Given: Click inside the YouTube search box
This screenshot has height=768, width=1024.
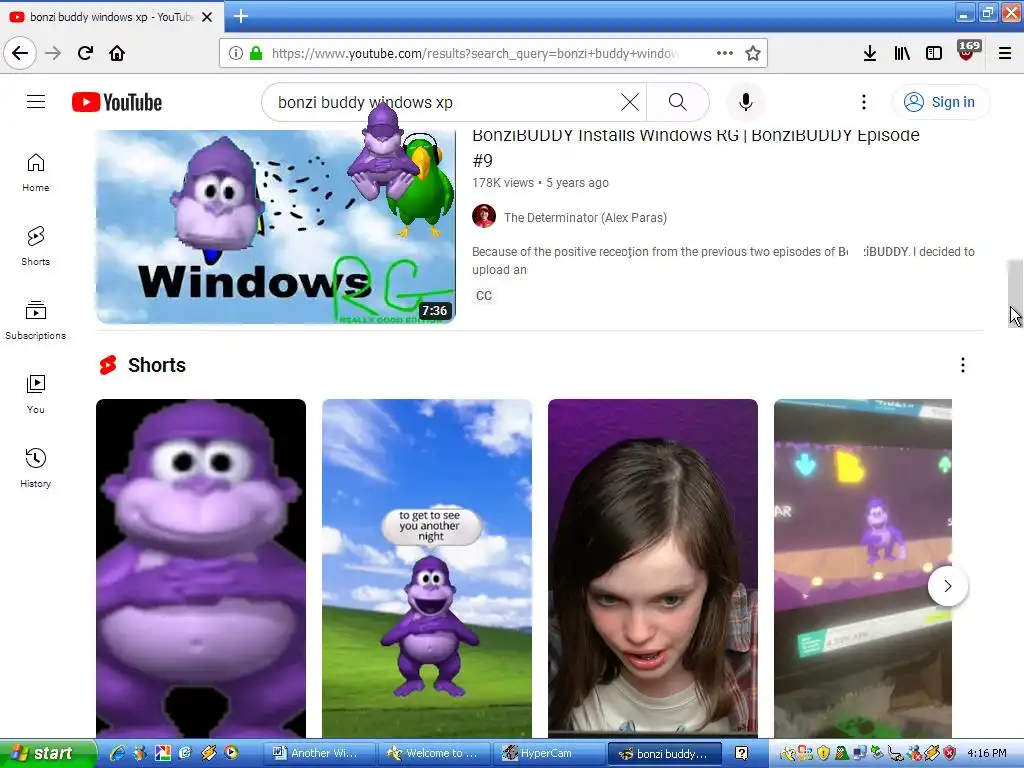Looking at the screenshot, I should click(444, 102).
